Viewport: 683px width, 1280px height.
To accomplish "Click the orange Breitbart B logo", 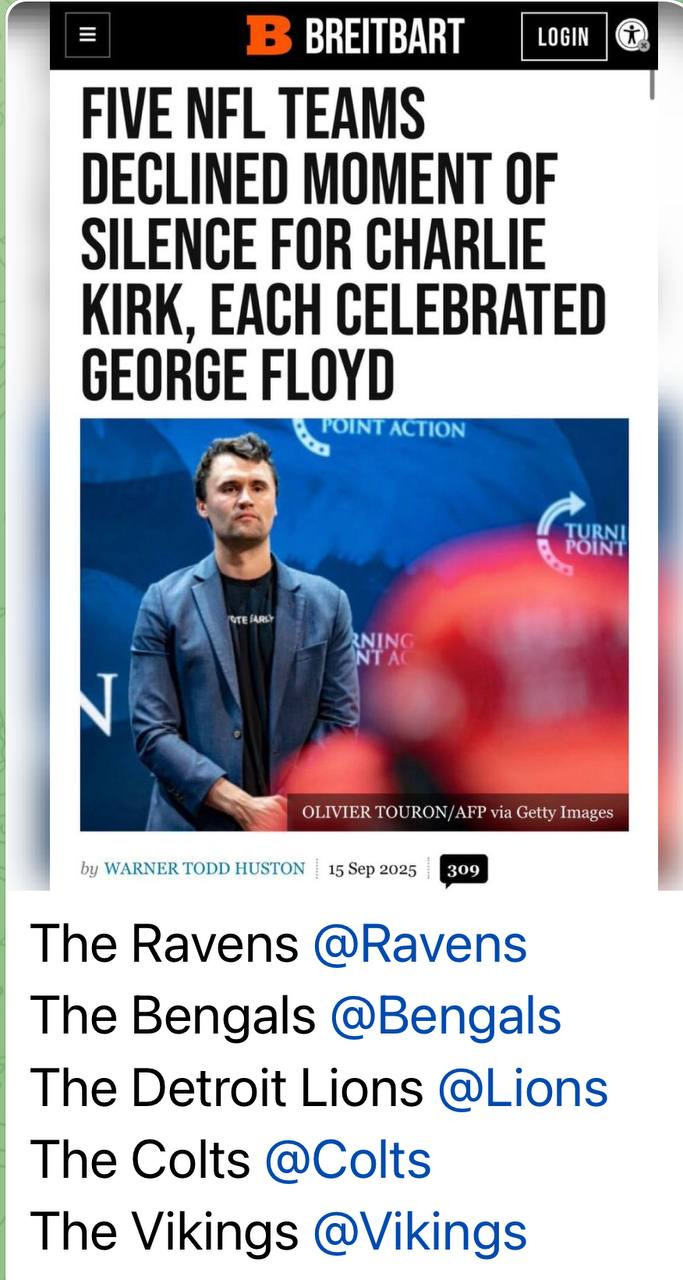I will click(269, 36).
